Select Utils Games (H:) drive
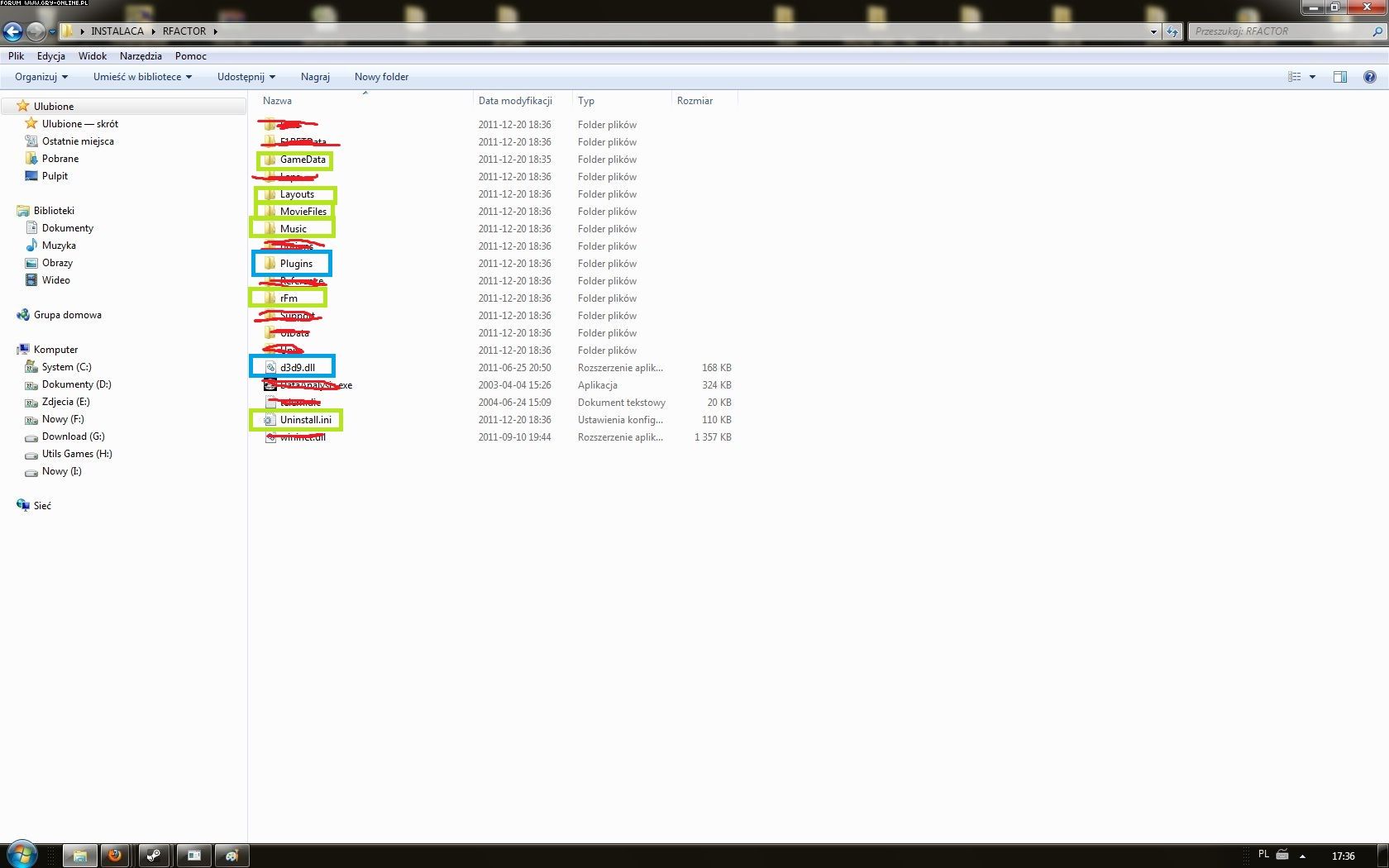 click(x=77, y=454)
